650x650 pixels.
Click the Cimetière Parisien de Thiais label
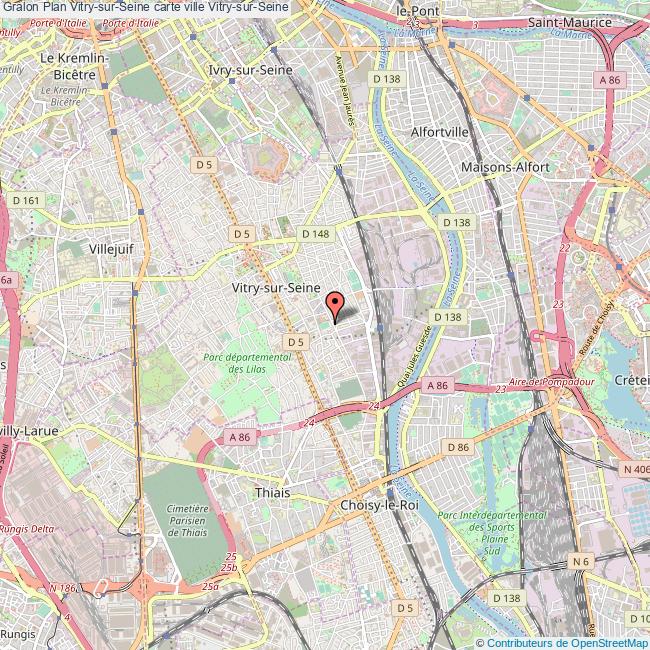tap(182, 521)
